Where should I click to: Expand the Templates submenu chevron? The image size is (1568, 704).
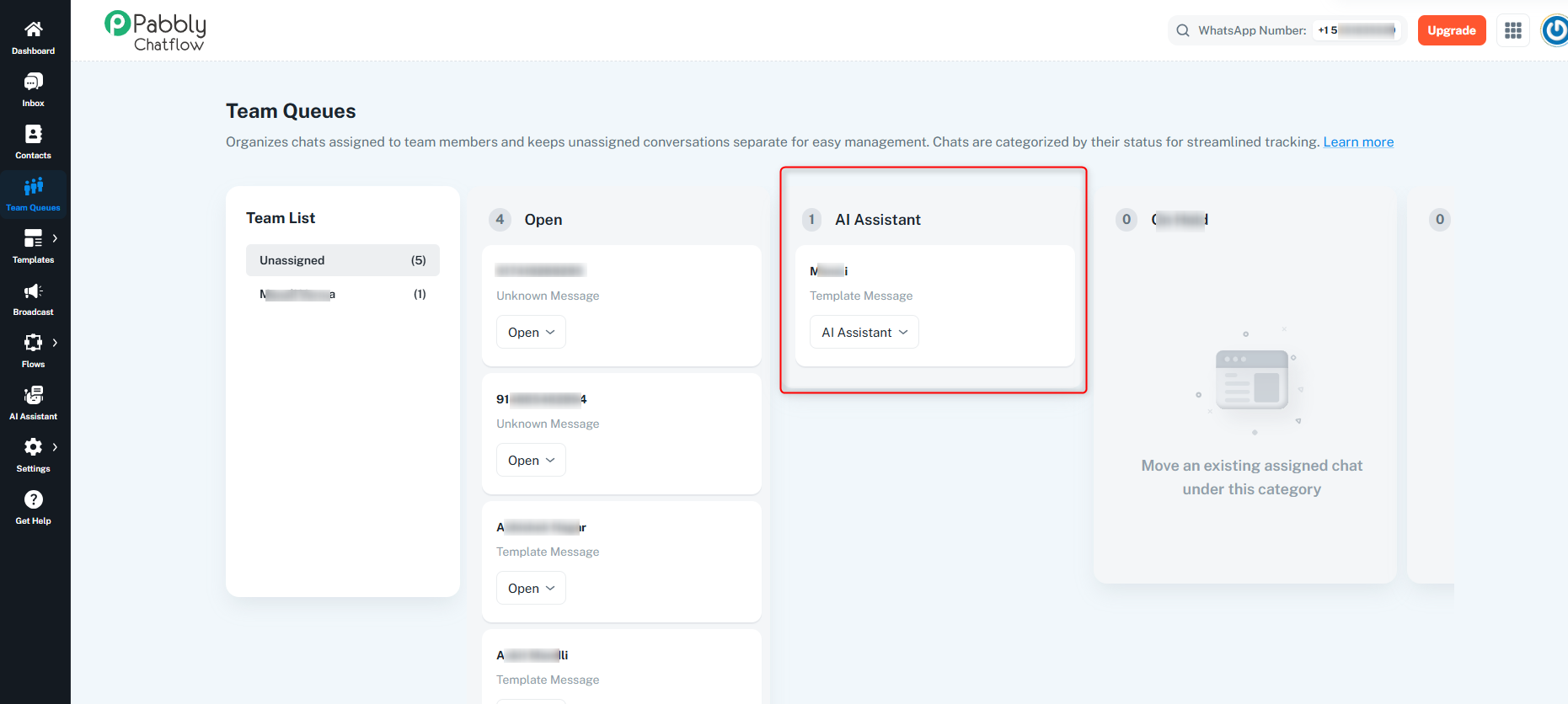(x=55, y=238)
